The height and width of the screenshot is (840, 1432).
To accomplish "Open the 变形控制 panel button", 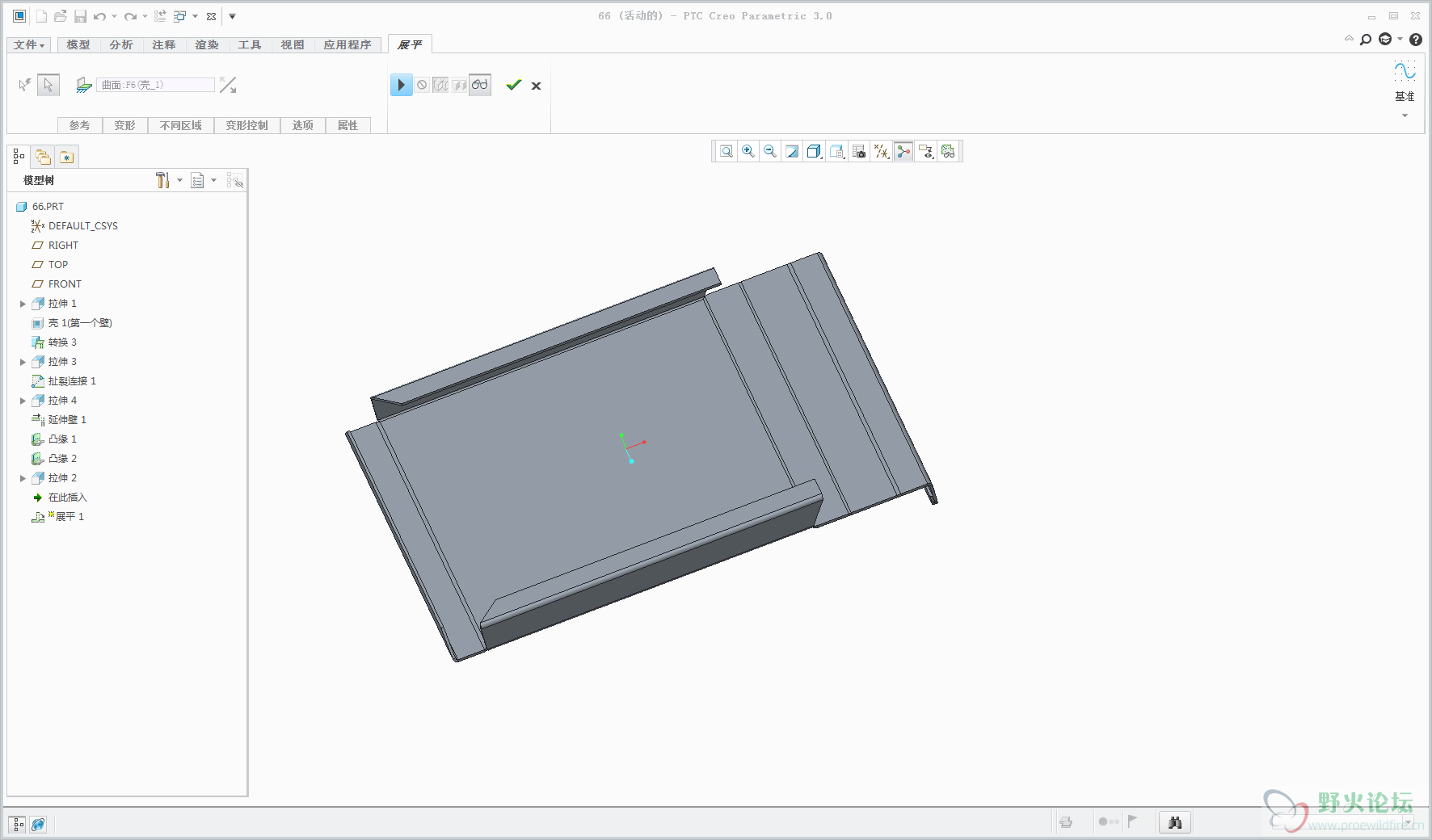I will click(246, 125).
